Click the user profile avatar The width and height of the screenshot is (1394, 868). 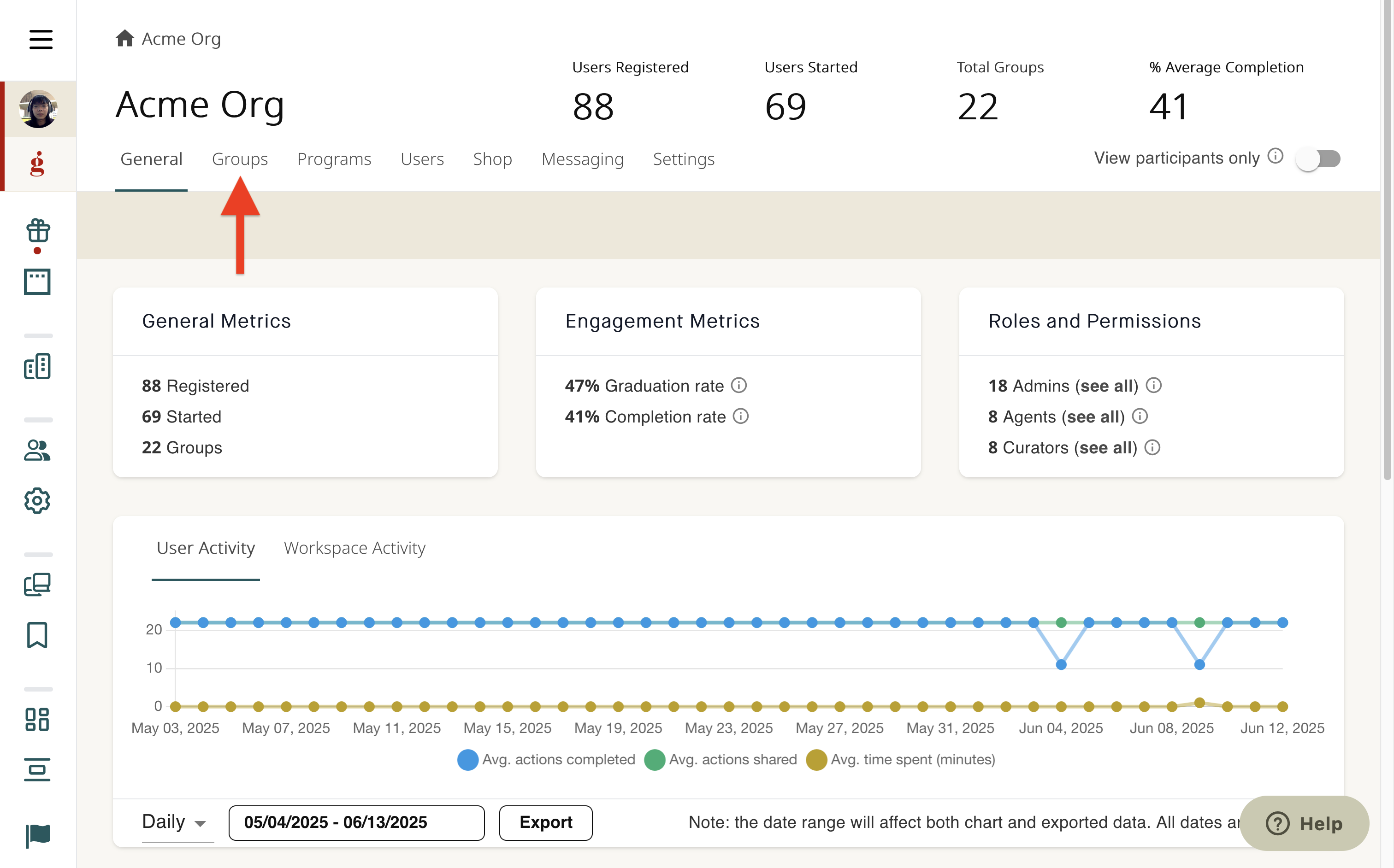[38, 109]
